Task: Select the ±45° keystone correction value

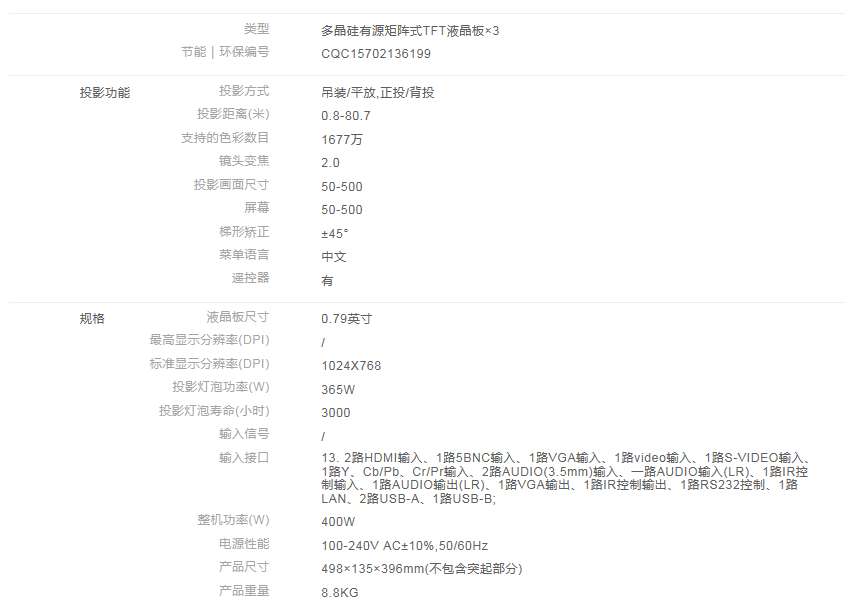Action: coord(335,234)
